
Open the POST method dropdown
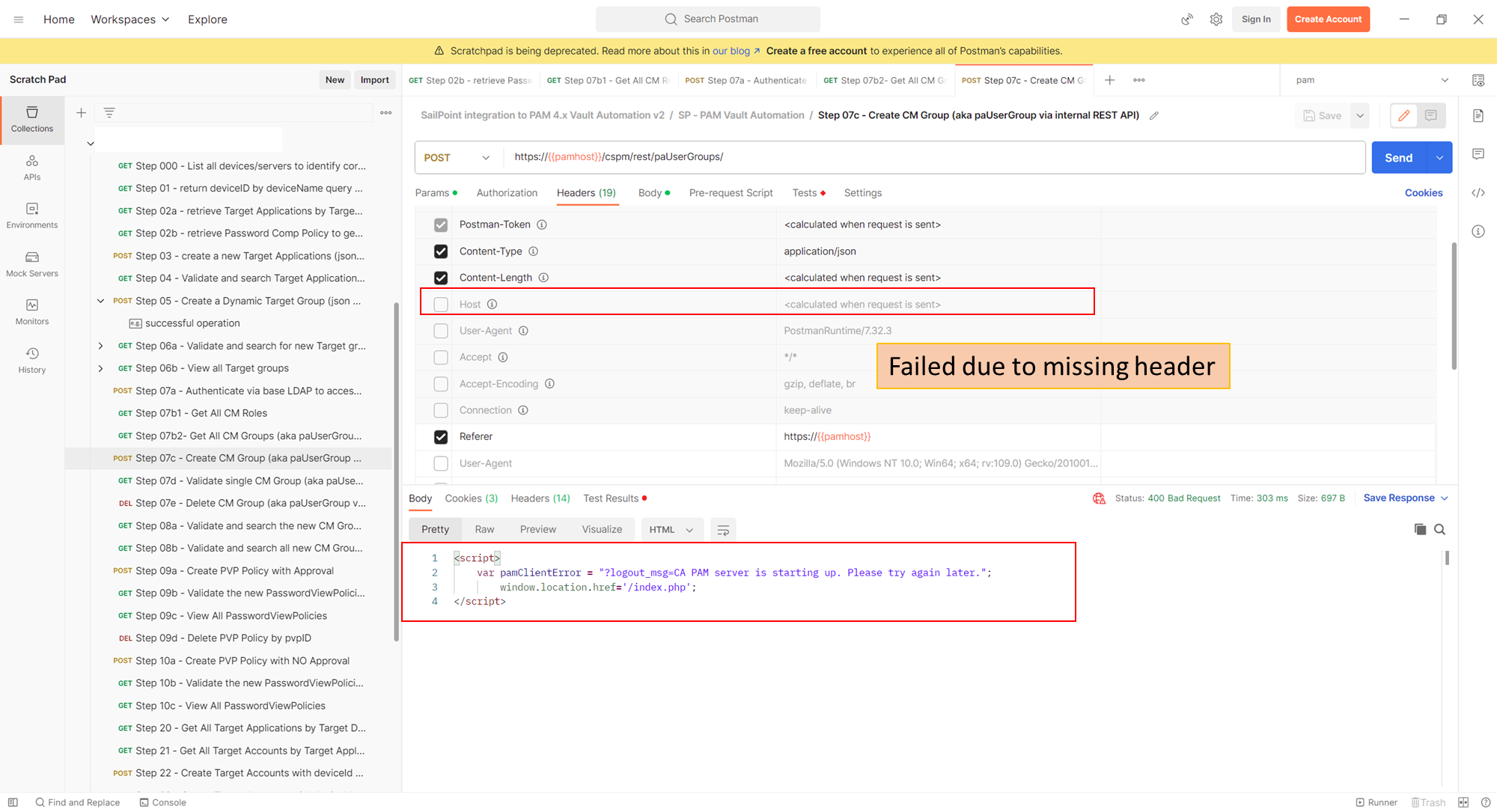tap(485, 157)
